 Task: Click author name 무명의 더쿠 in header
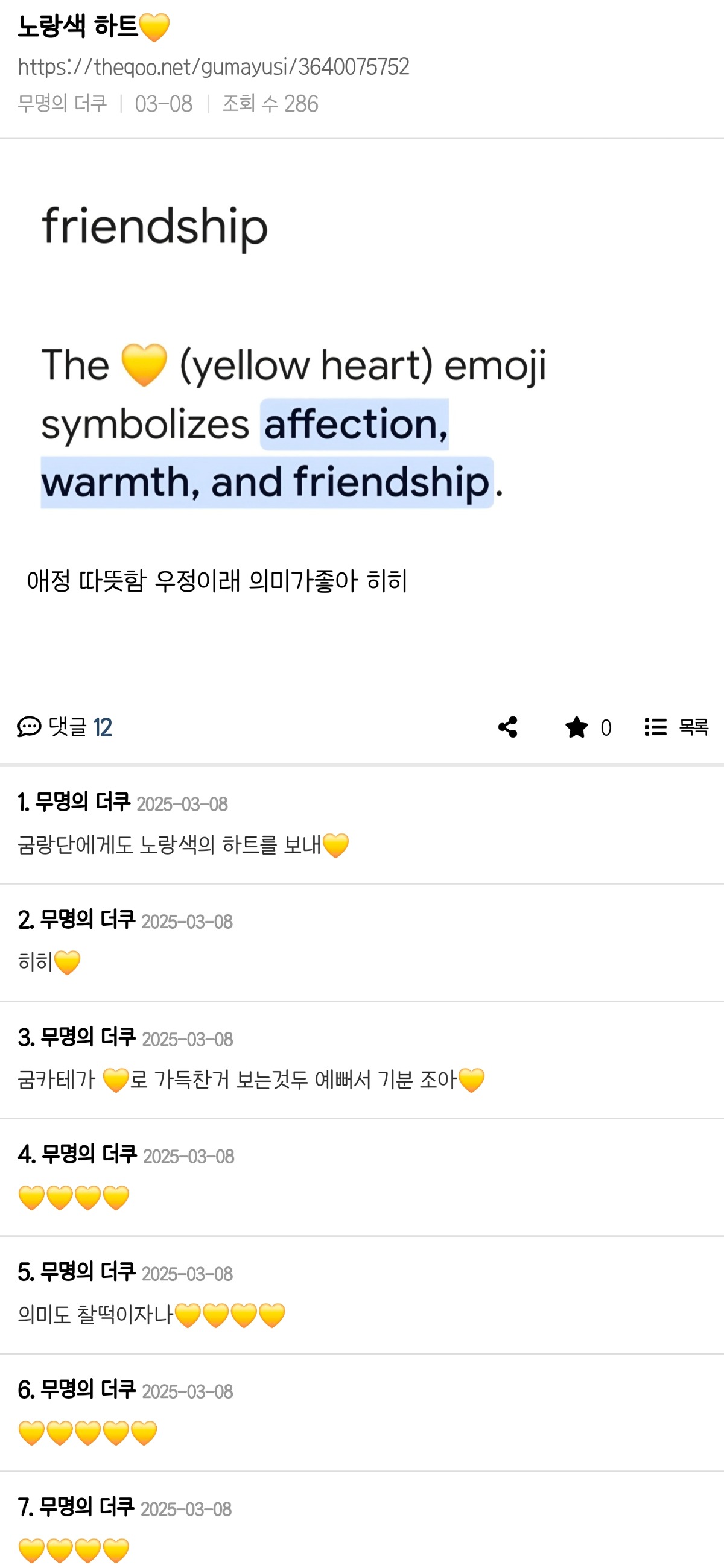(x=62, y=104)
